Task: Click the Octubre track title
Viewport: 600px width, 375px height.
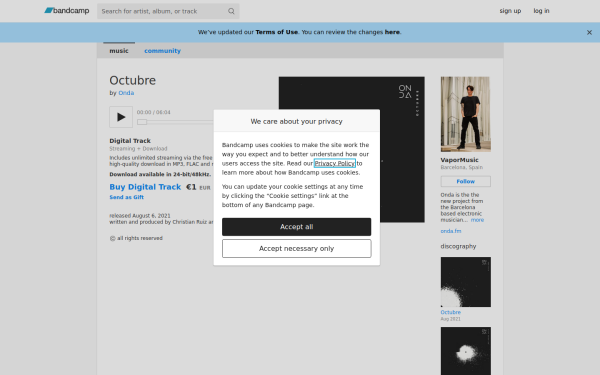Action: point(133,80)
